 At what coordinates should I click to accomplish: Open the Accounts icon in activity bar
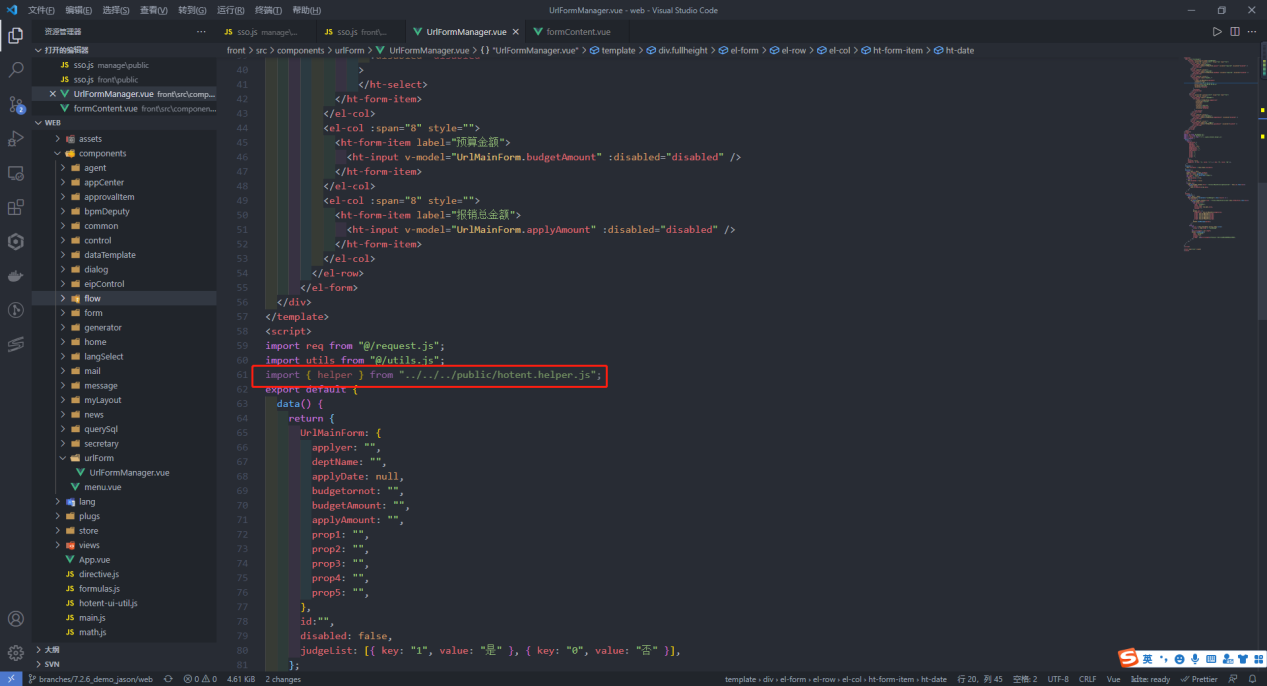(x=16, y=619)
